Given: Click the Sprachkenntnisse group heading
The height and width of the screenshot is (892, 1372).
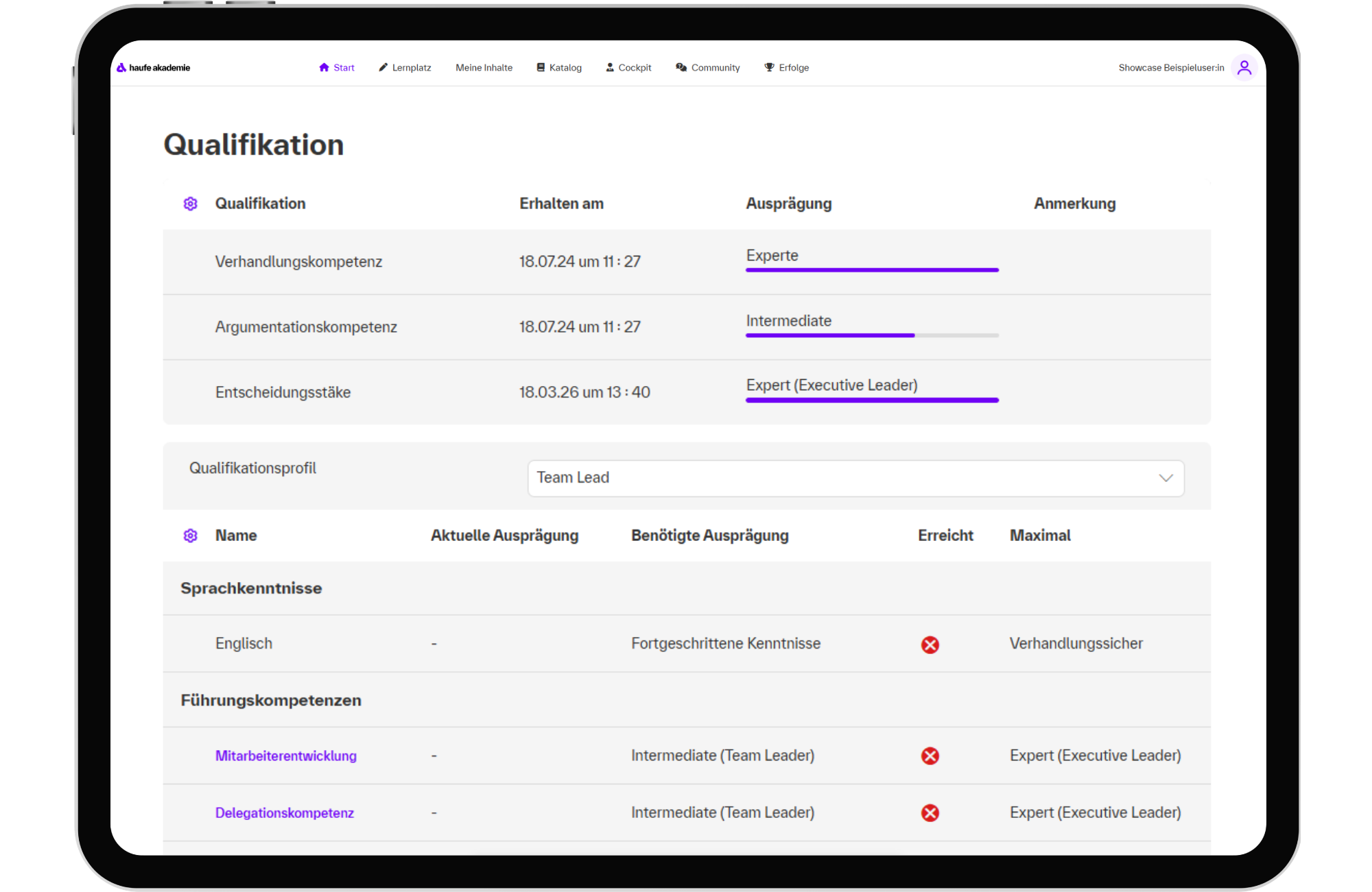Looking at the screenshot, I should pyautogui.click(x=251, y=588).
